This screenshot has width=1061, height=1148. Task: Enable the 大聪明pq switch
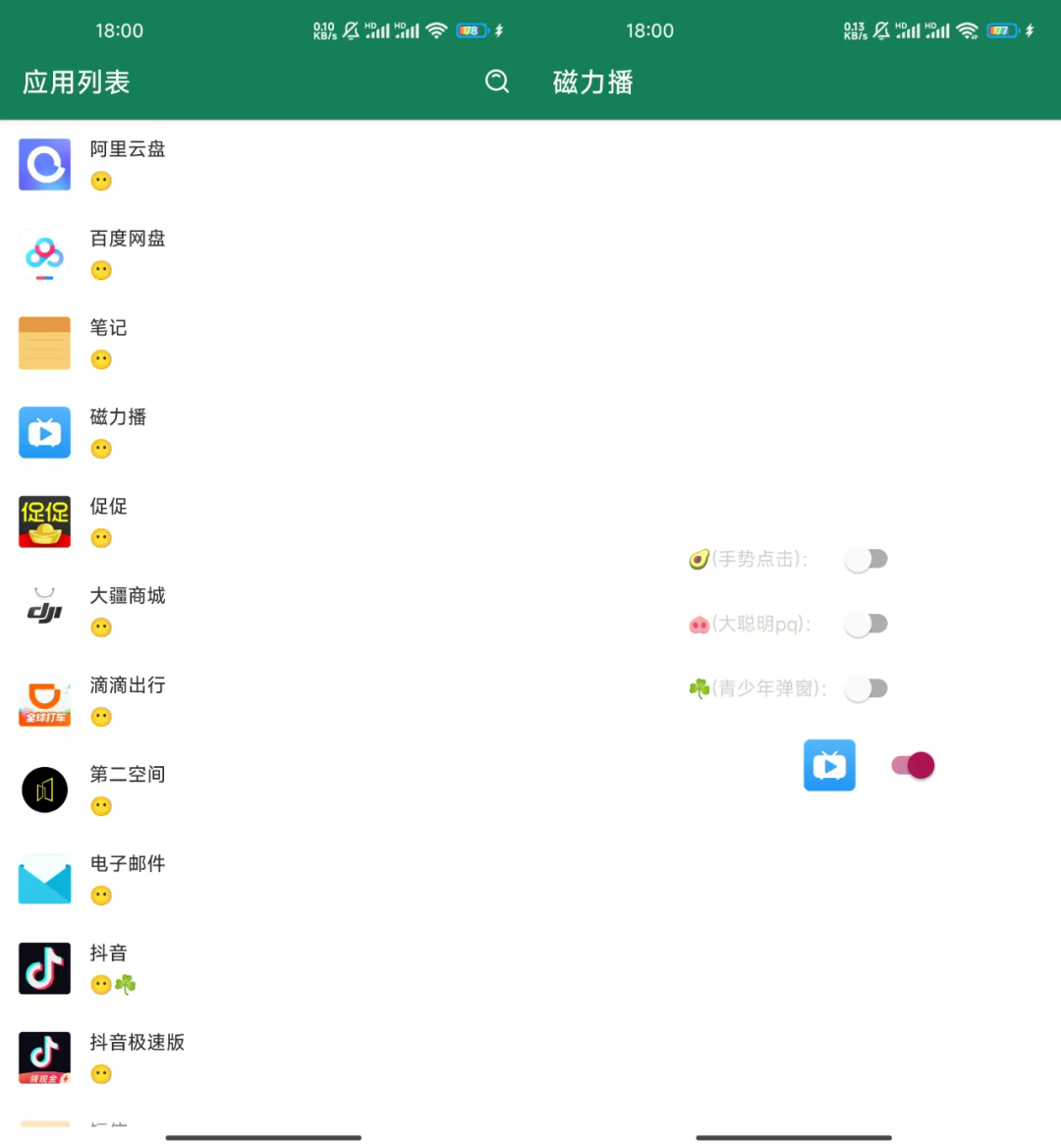pyautogui.click(x=866, y=624)
